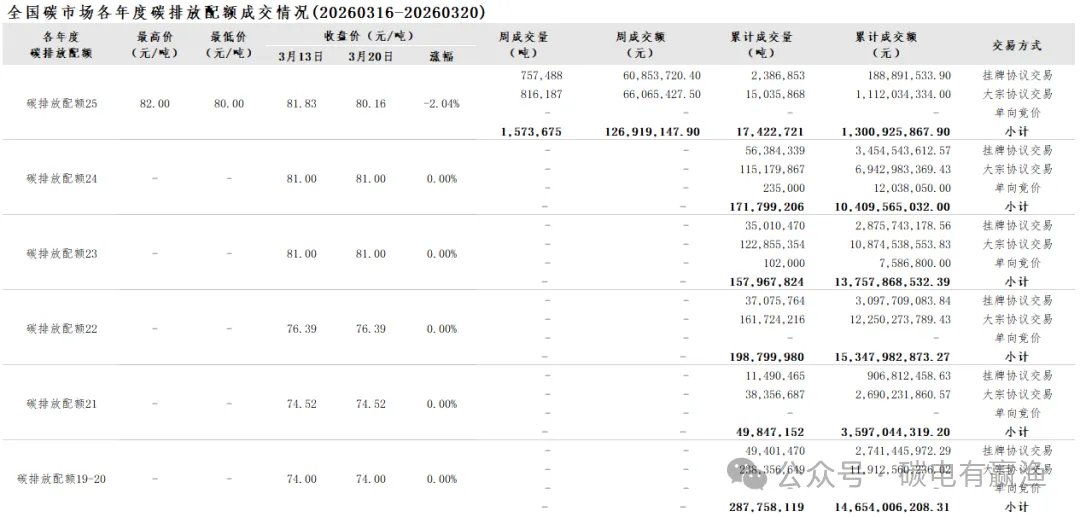Select the 最低价 column header

229,45
